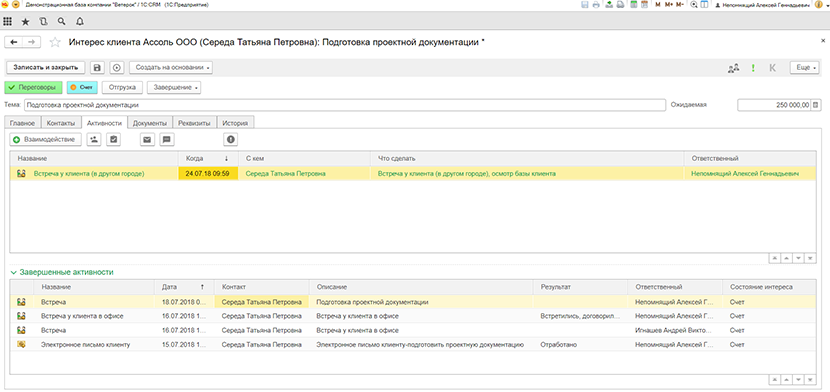The width and height of the screenshot is (830, 392).
Task: Switch to the Документы tab
Action: [x=150, y=123]
